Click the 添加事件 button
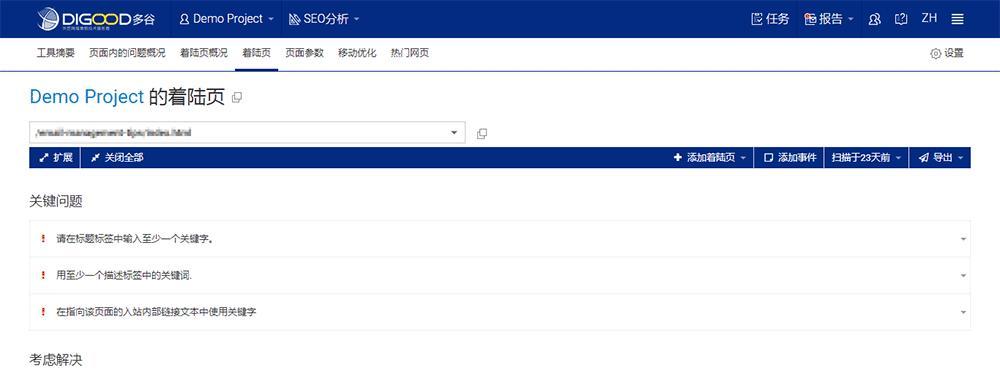 [x=790, y=158]
